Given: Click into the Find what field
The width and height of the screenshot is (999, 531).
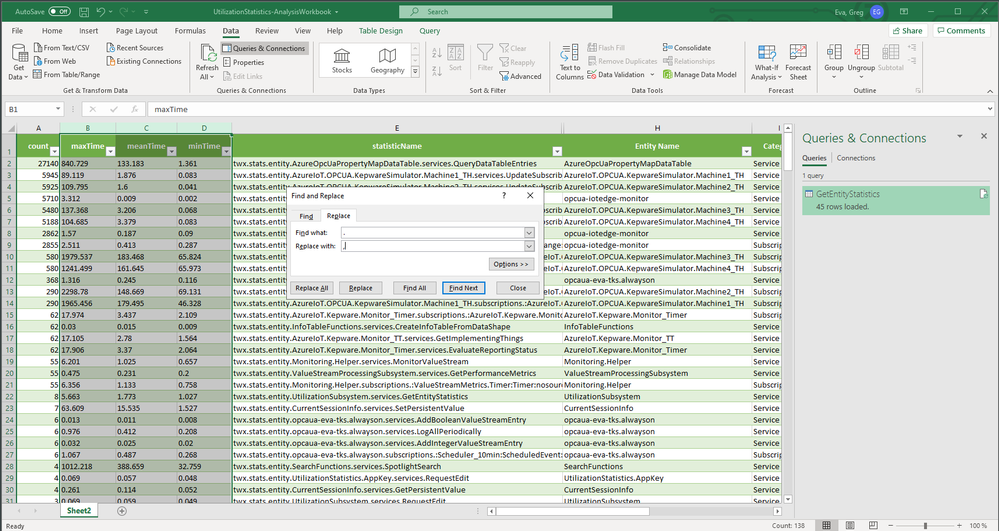Looking at the screenshot, I should [433, 233].
